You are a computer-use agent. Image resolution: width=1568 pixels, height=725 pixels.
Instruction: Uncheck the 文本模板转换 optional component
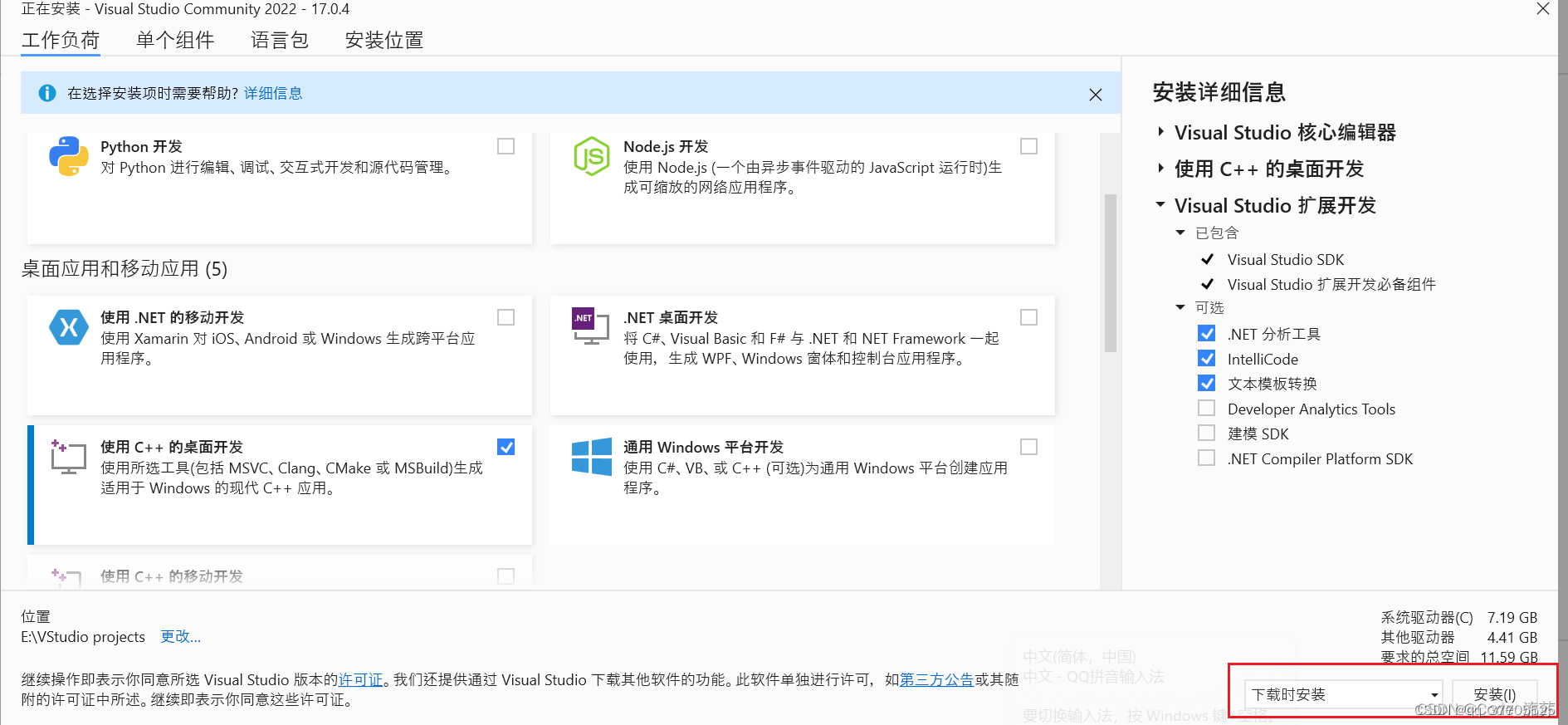point(1207,384)
